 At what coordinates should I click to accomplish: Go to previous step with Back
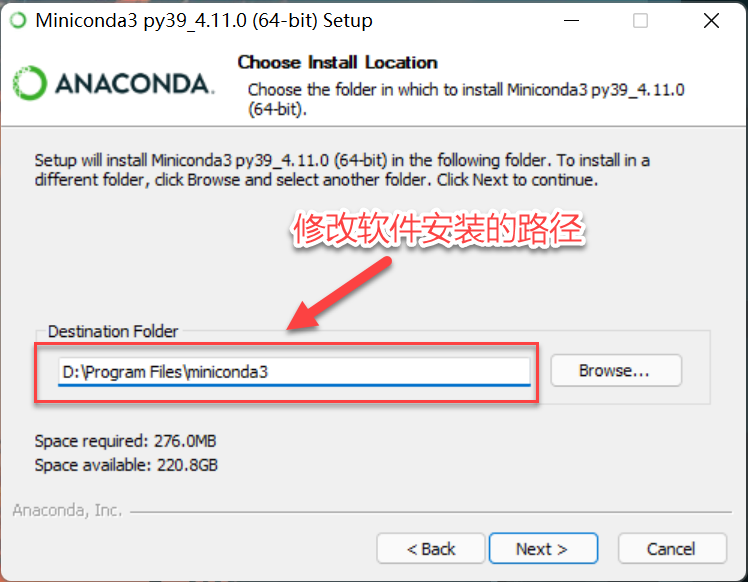431,549
